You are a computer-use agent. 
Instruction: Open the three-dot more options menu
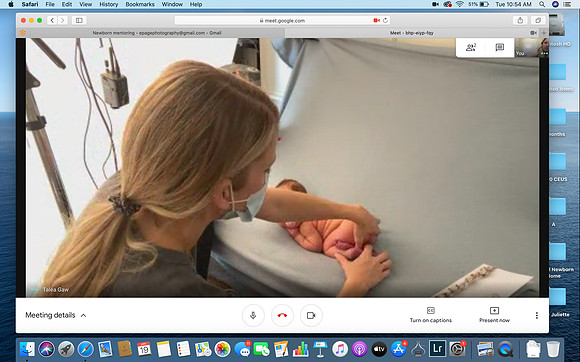pyautogui.click(x=537, y=315)
